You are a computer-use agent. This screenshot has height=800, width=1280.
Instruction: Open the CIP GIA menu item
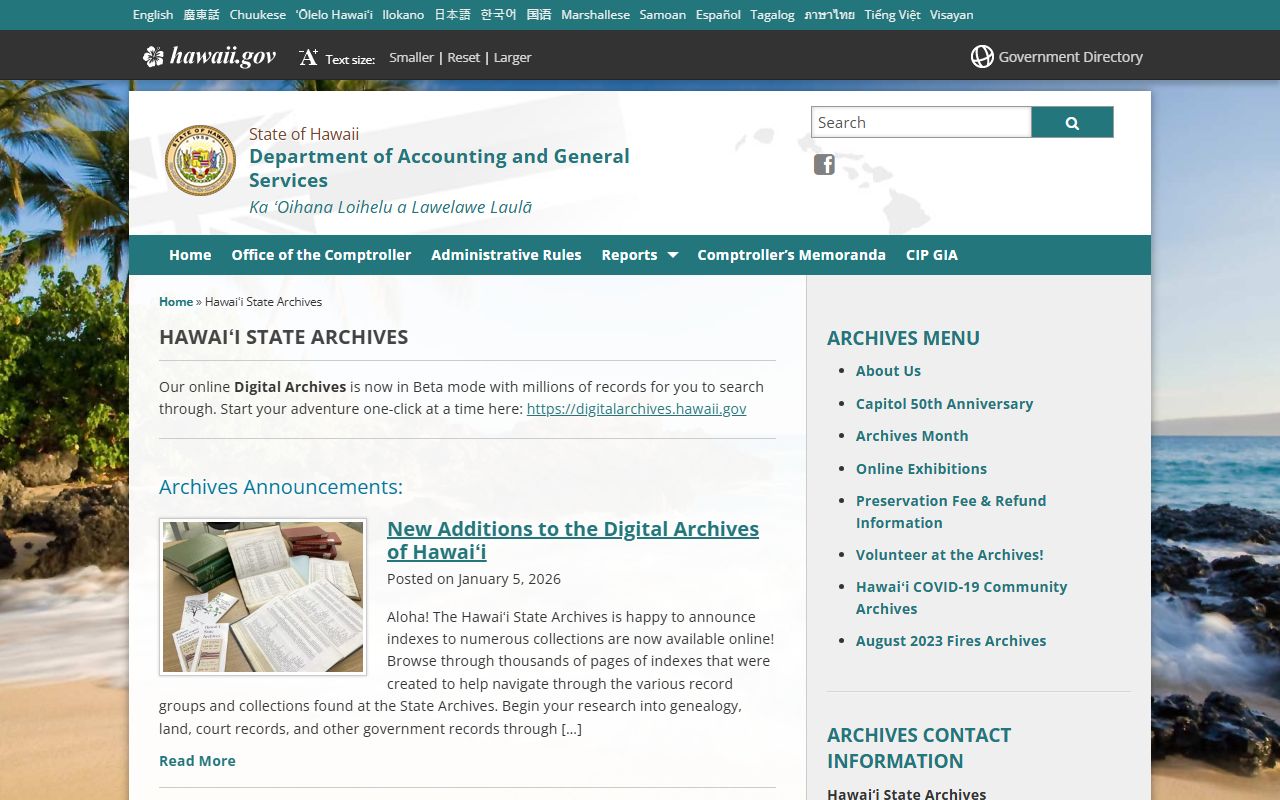tap(931, 255)
